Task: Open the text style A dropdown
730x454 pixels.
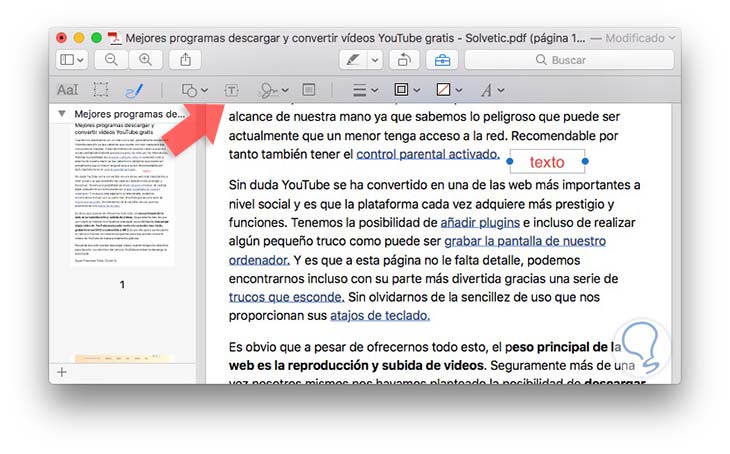Action: pos(492,90)
